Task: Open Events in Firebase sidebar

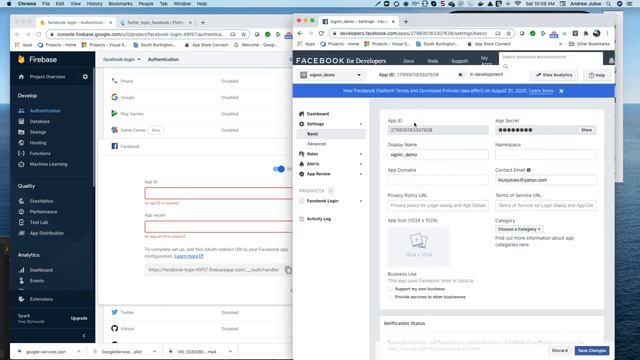Action: click(37, 280)
